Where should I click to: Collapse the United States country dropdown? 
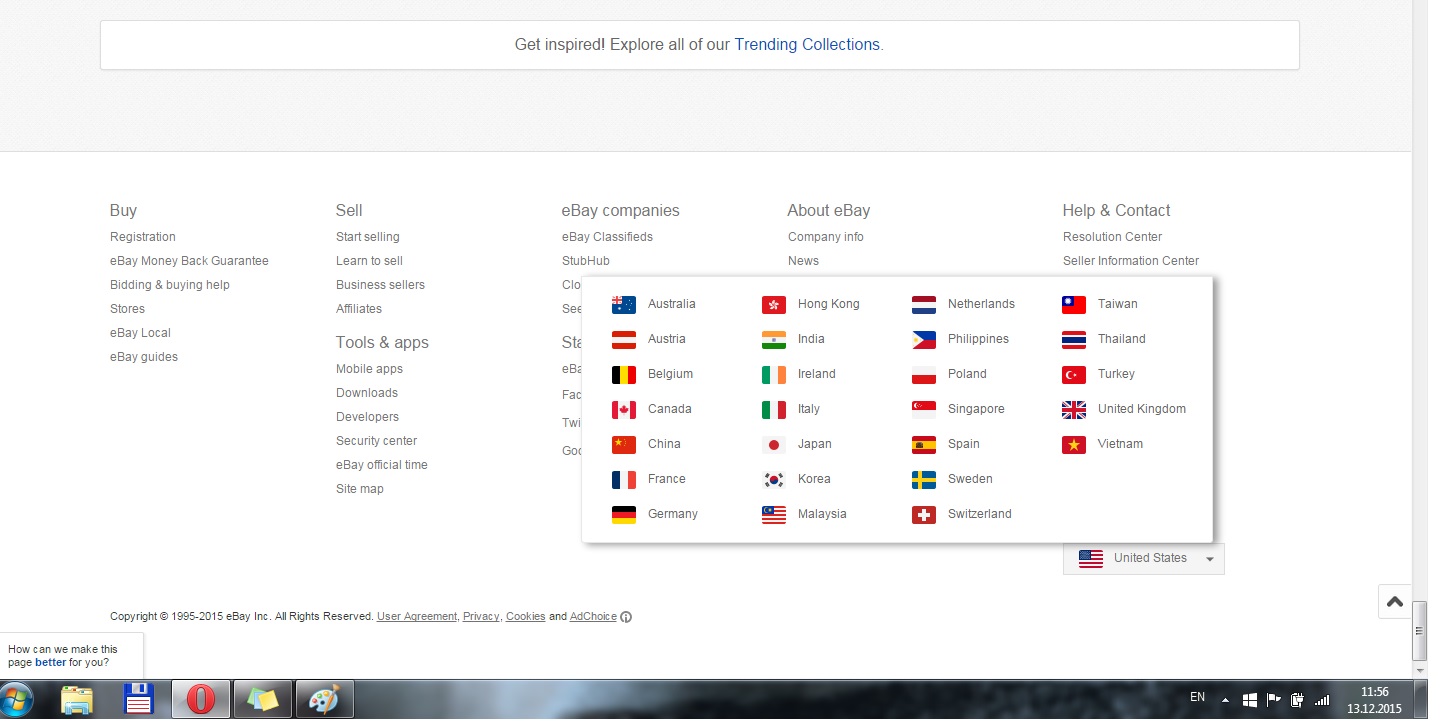click(x=1143, y=558)
